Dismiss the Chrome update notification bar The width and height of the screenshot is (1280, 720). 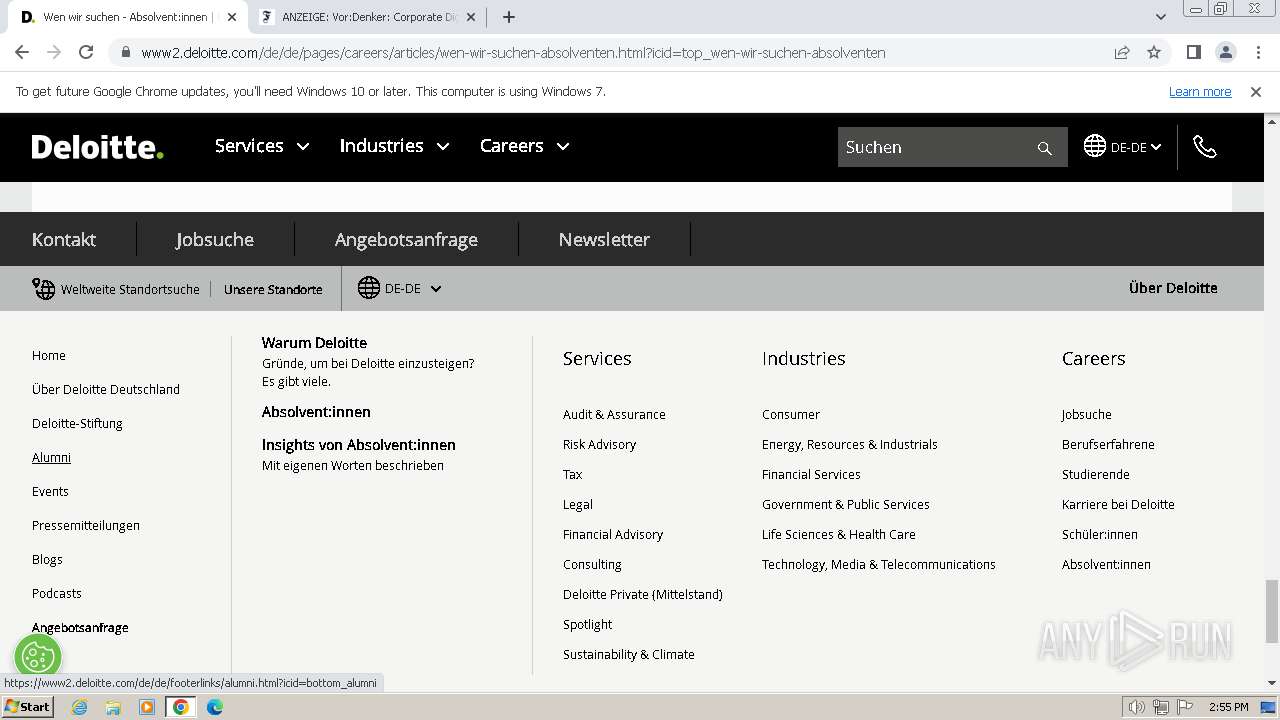pos(1256,91)
